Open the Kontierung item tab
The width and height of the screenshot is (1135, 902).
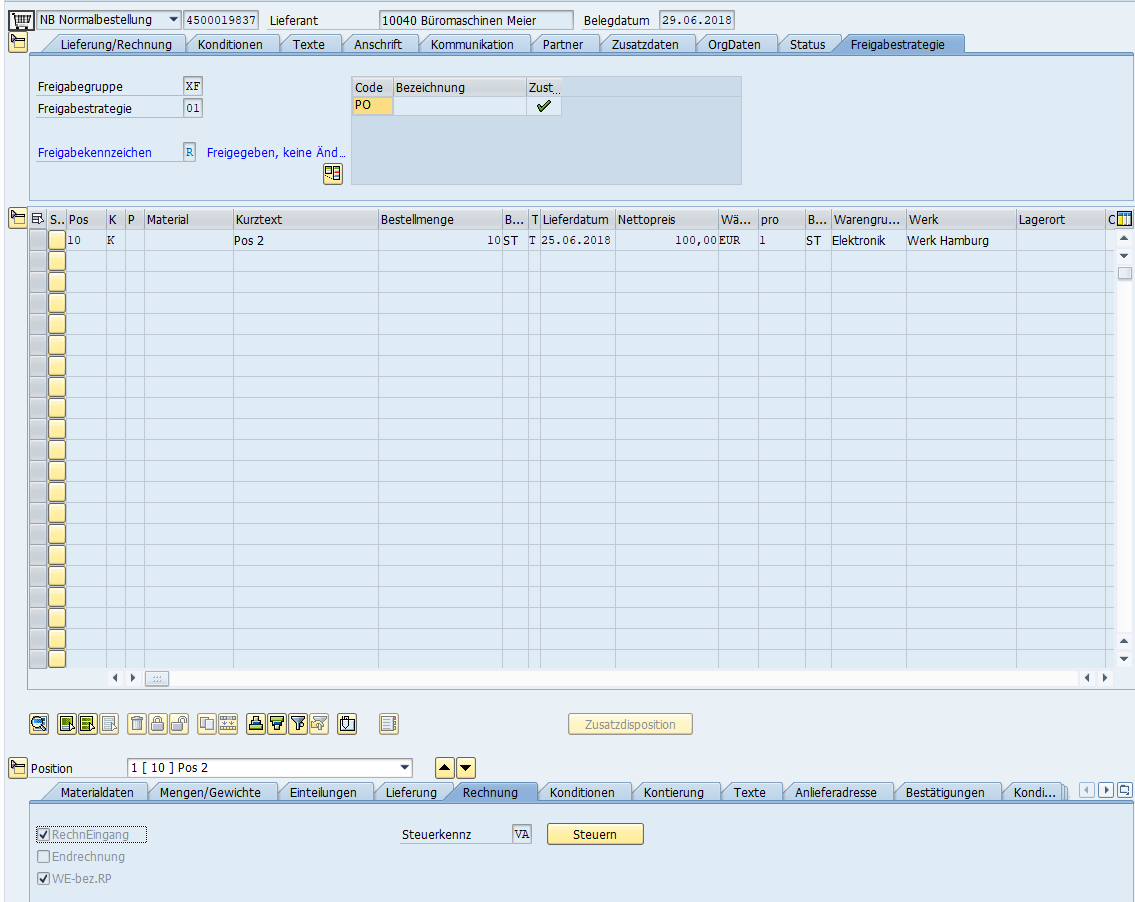[x=673, y=792]
